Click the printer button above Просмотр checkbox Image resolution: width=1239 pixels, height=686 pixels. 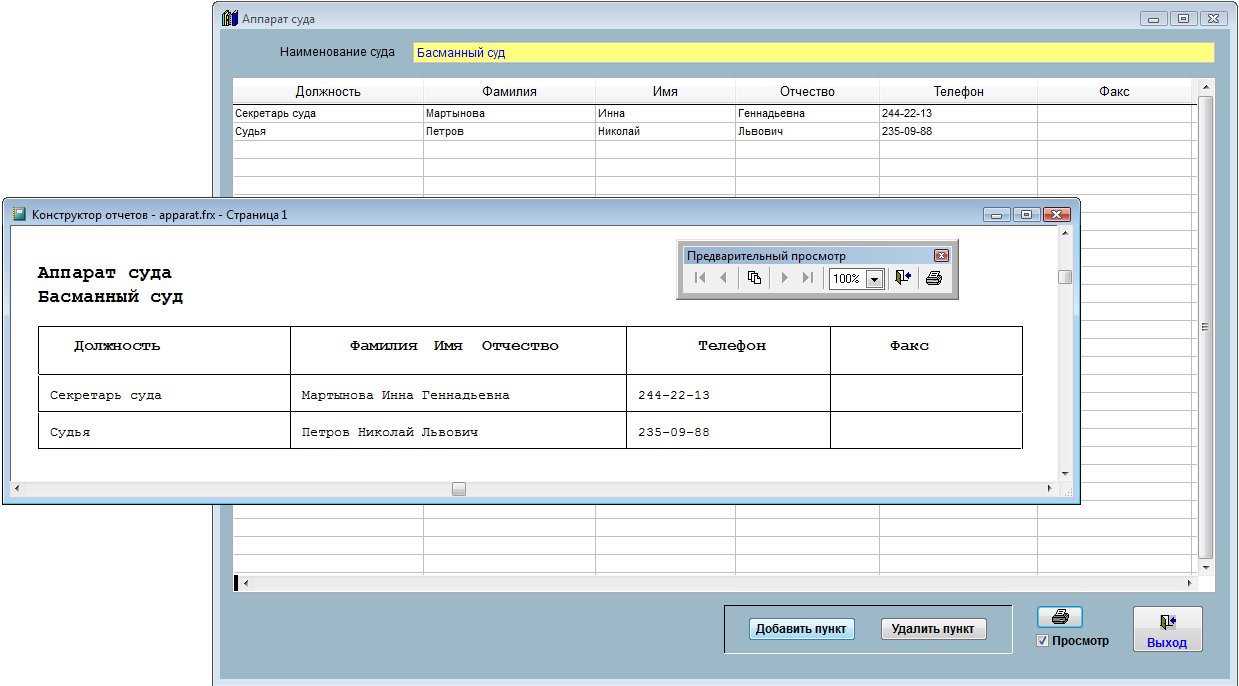pos(1060,617)
